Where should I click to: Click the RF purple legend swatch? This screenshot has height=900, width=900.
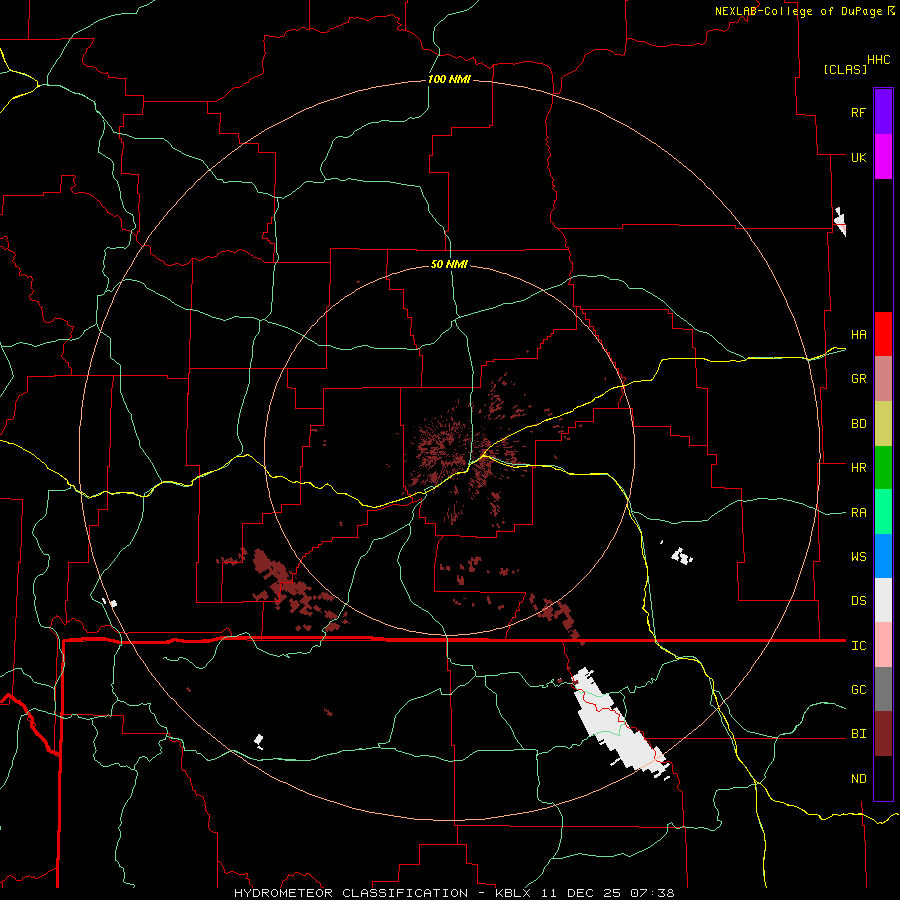(x=883, y=112)
